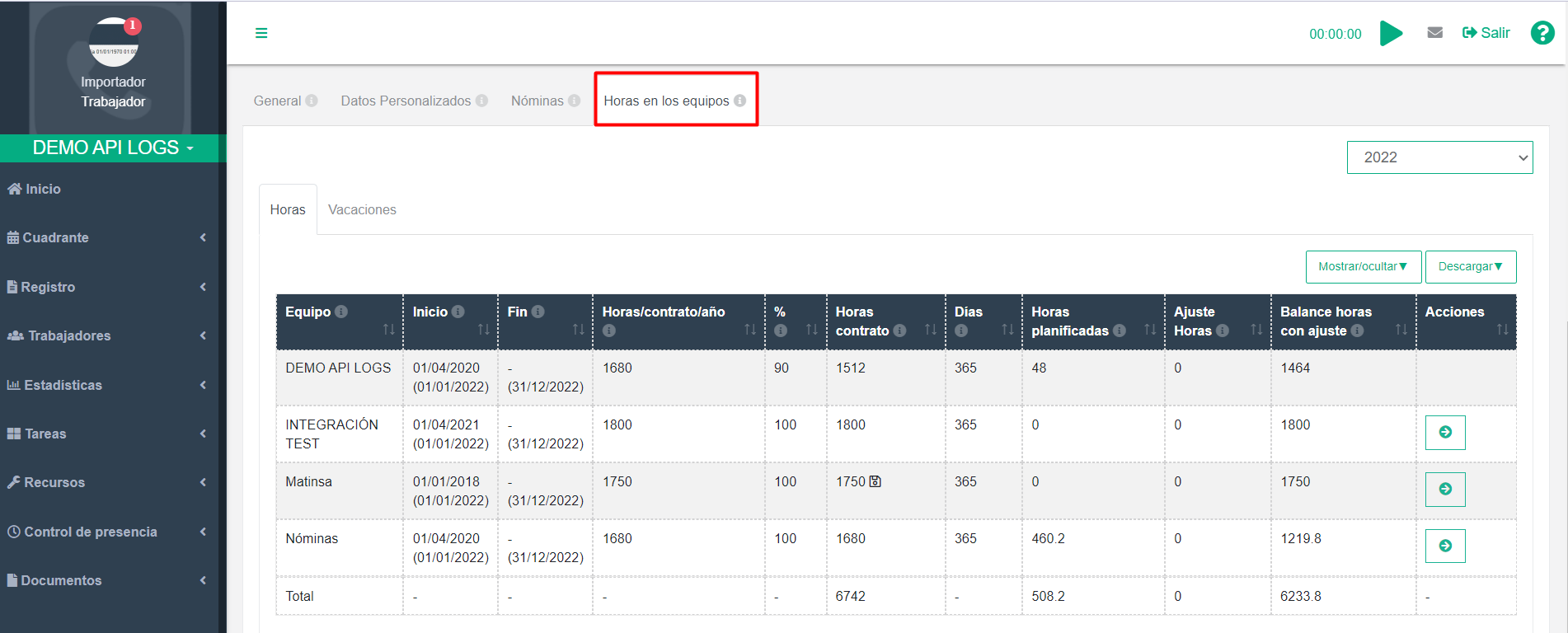Sort table by Inicio column
The width and height of the screenshot is (1568, 633).
(x=484, y=330)
